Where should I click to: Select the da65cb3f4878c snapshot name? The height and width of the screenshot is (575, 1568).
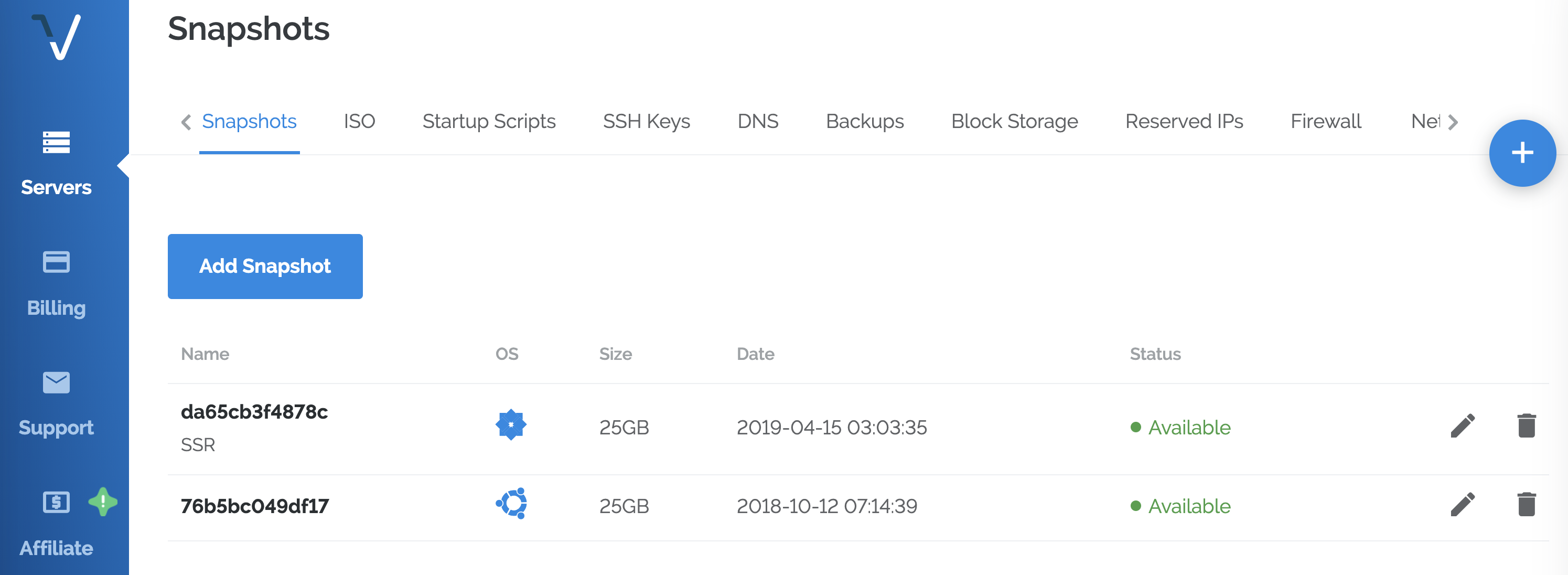tap(254, 412)
